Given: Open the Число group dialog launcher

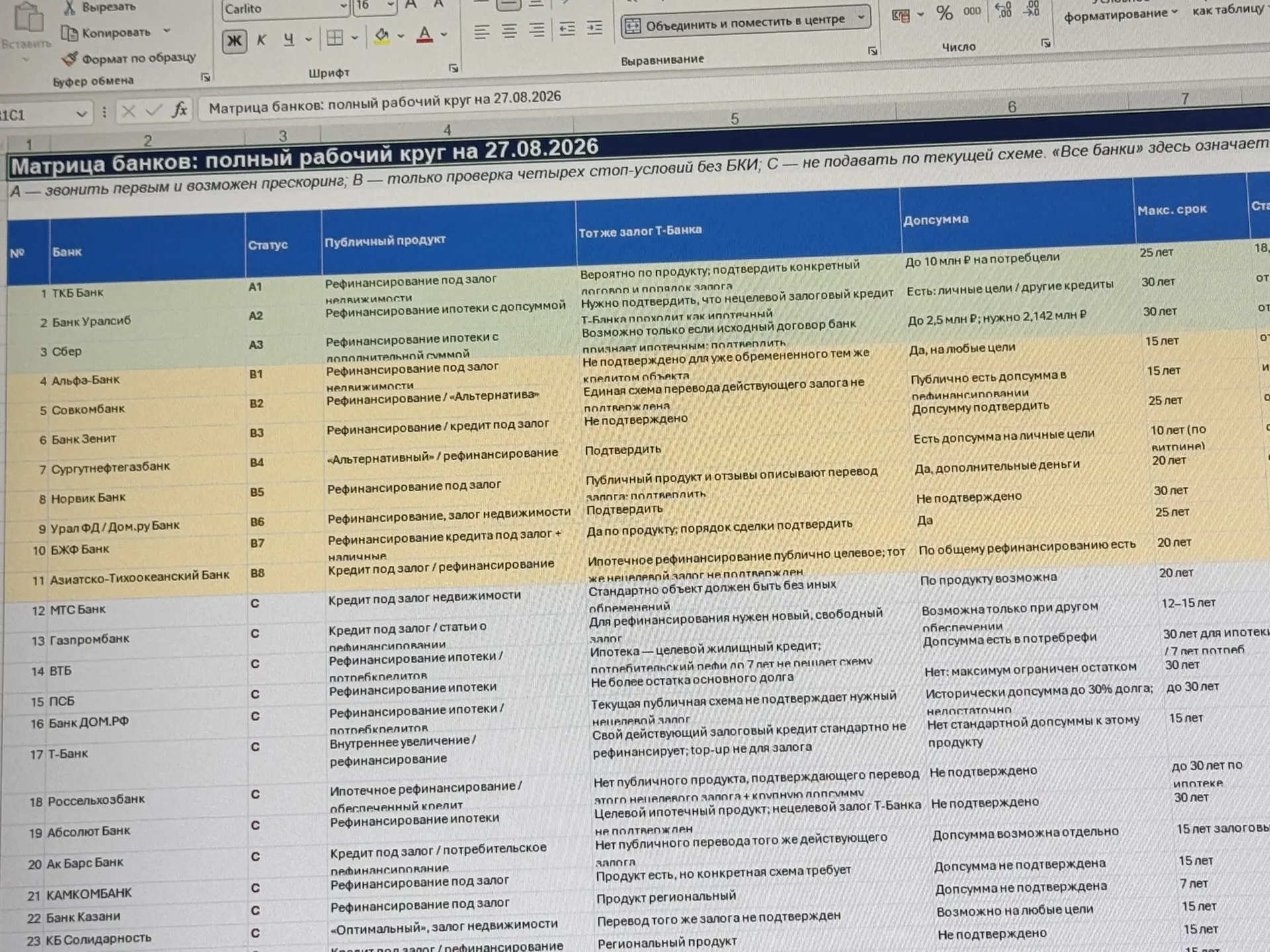Looking at the screenshot, I should click(x=1046, y=43).
